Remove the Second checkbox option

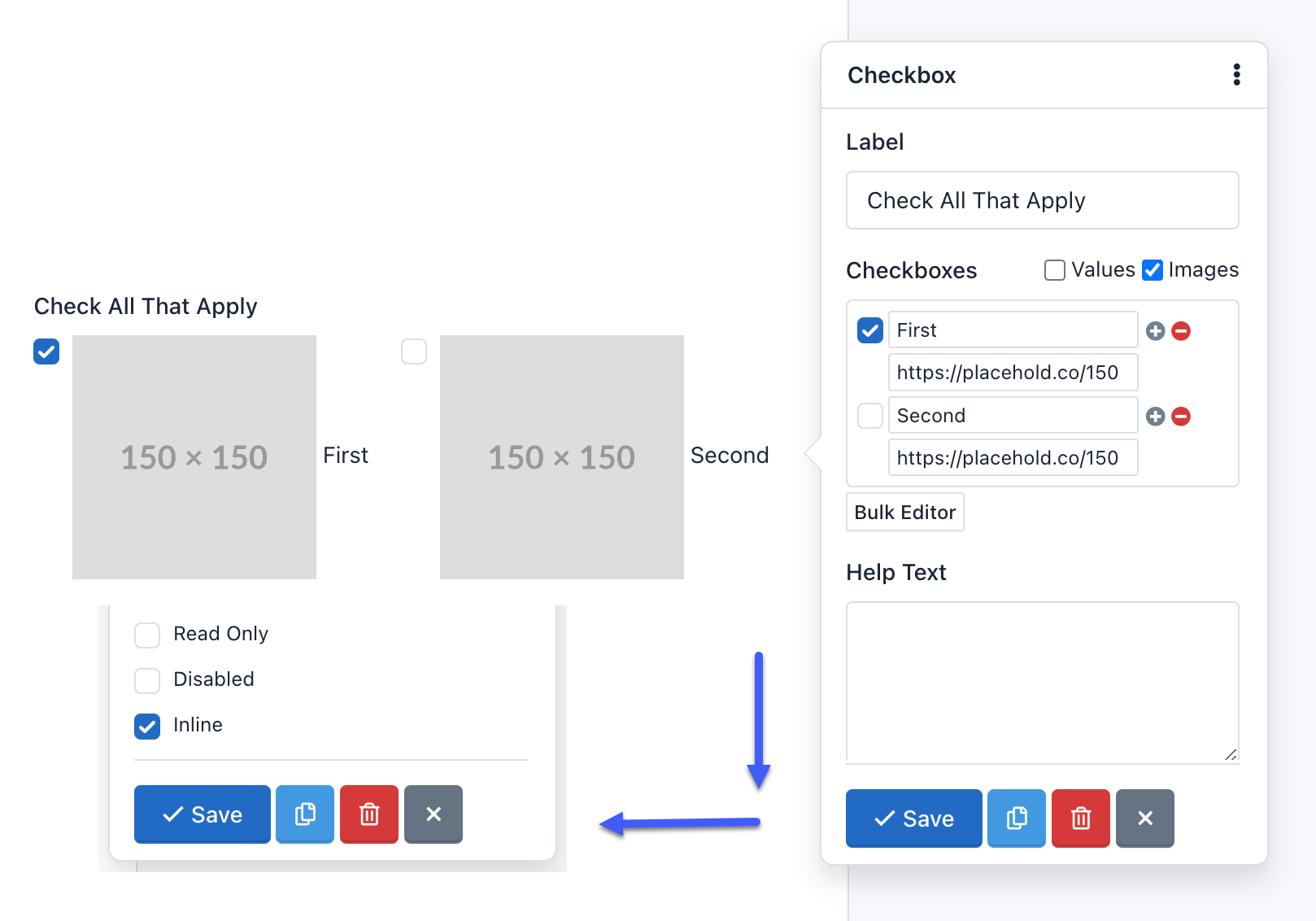[1181, 416]
